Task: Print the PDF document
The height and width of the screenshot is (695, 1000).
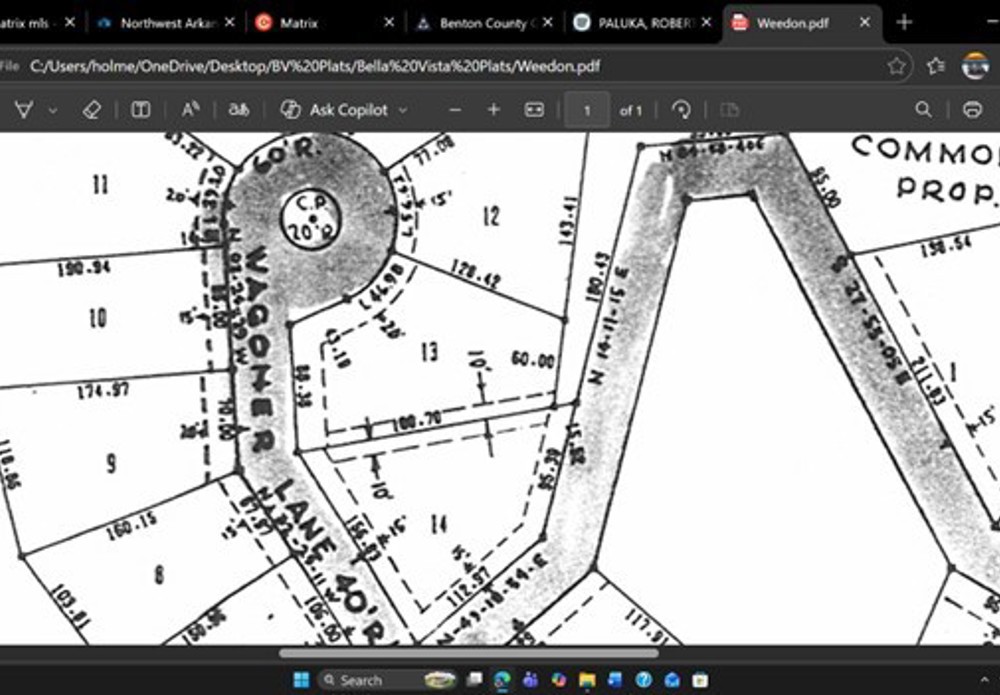Action: [x=971, y=110]
